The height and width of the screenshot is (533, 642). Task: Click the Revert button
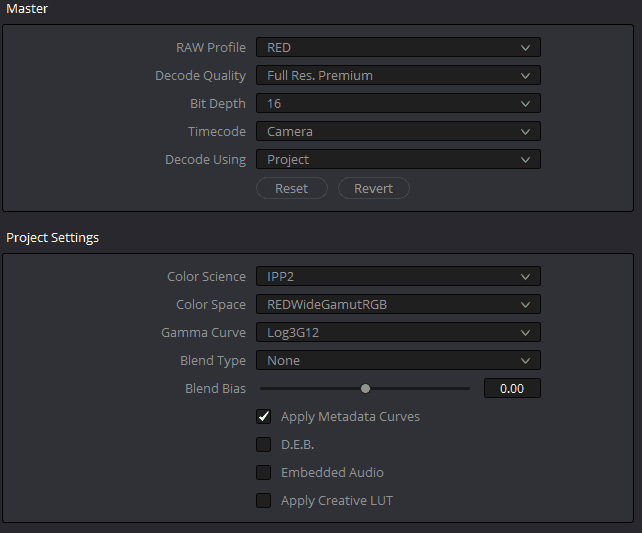(373, 188)
